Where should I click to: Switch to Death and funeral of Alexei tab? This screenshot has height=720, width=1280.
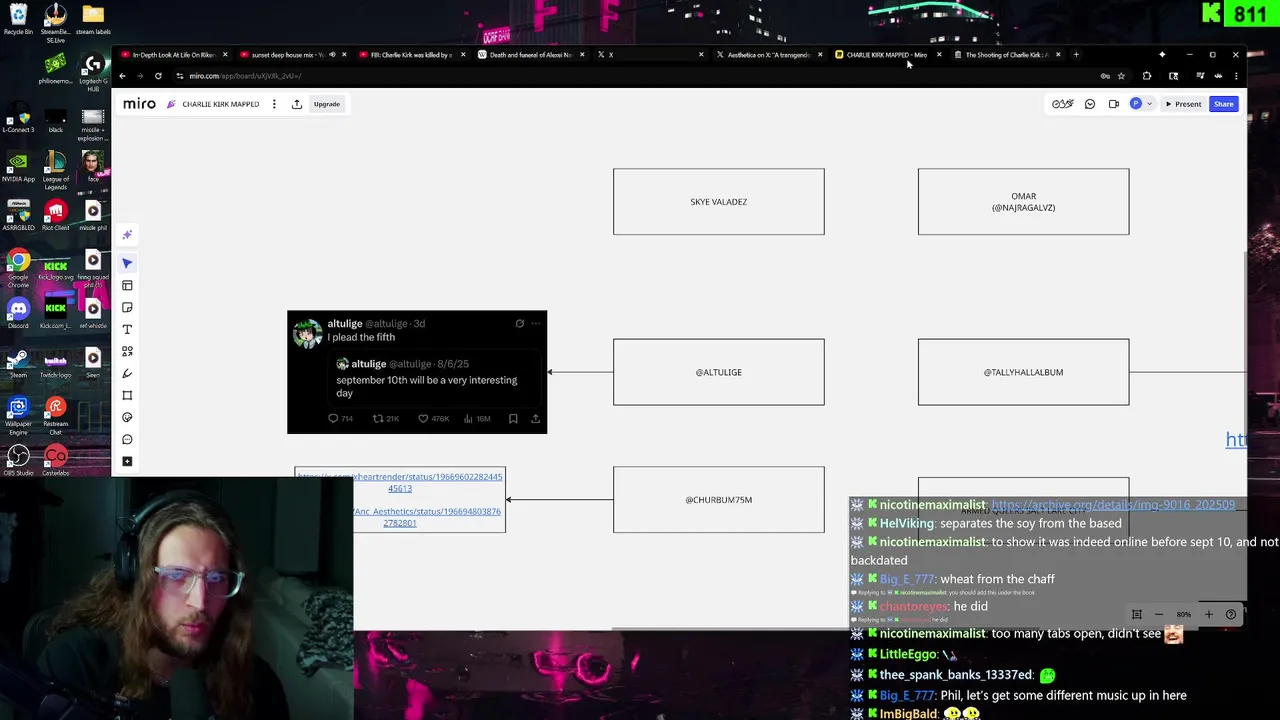(x=530, y=55)
